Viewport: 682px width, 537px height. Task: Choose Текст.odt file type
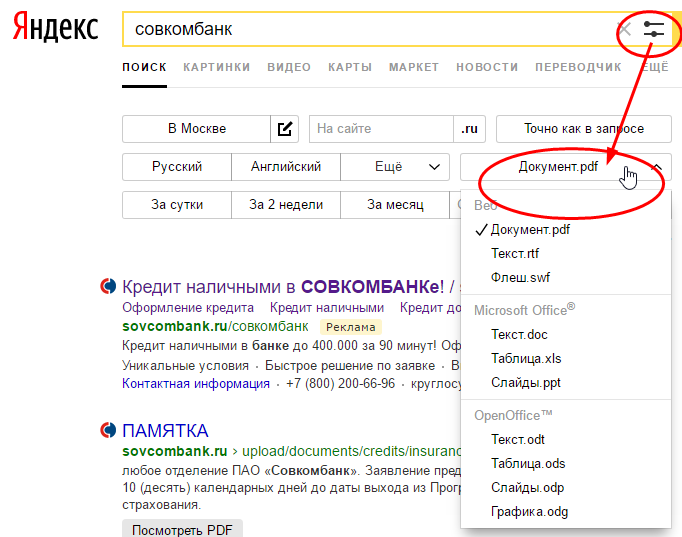565,440
